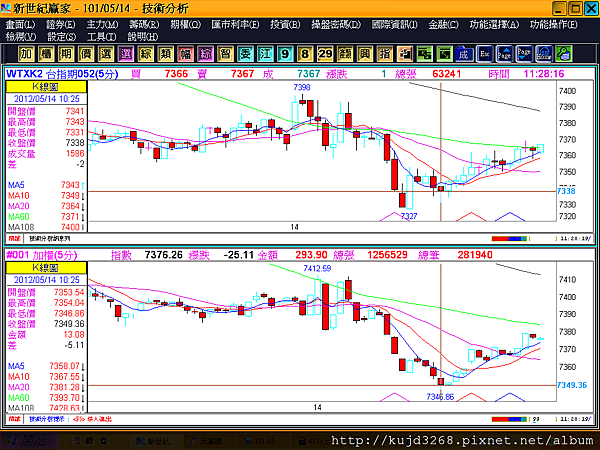Open the 主力(M) menu
Screen dimensions: 600x450
(102, 24)
